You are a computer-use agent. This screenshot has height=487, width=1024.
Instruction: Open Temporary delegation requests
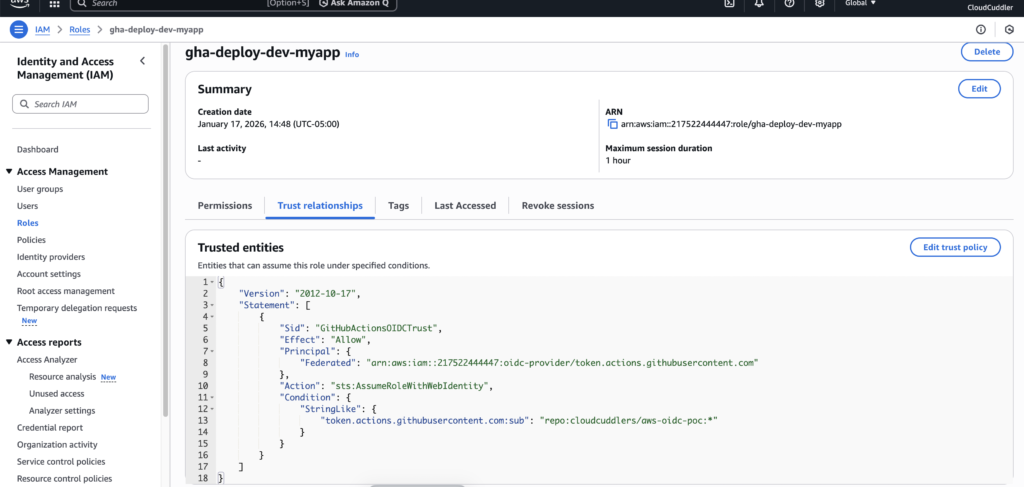pyautogui.click(x=77, y=307)
